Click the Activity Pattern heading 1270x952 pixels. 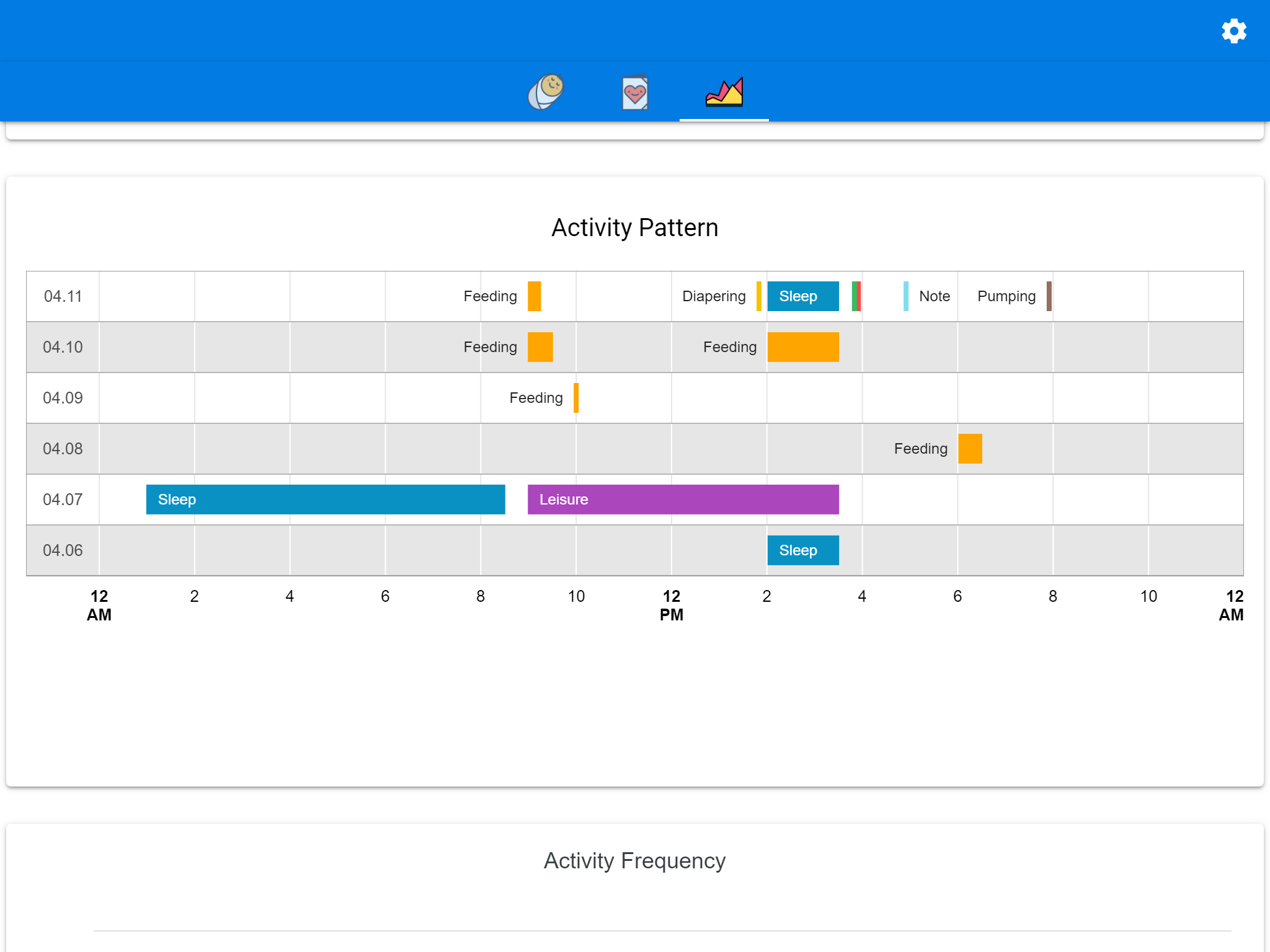tap(634, 228)
